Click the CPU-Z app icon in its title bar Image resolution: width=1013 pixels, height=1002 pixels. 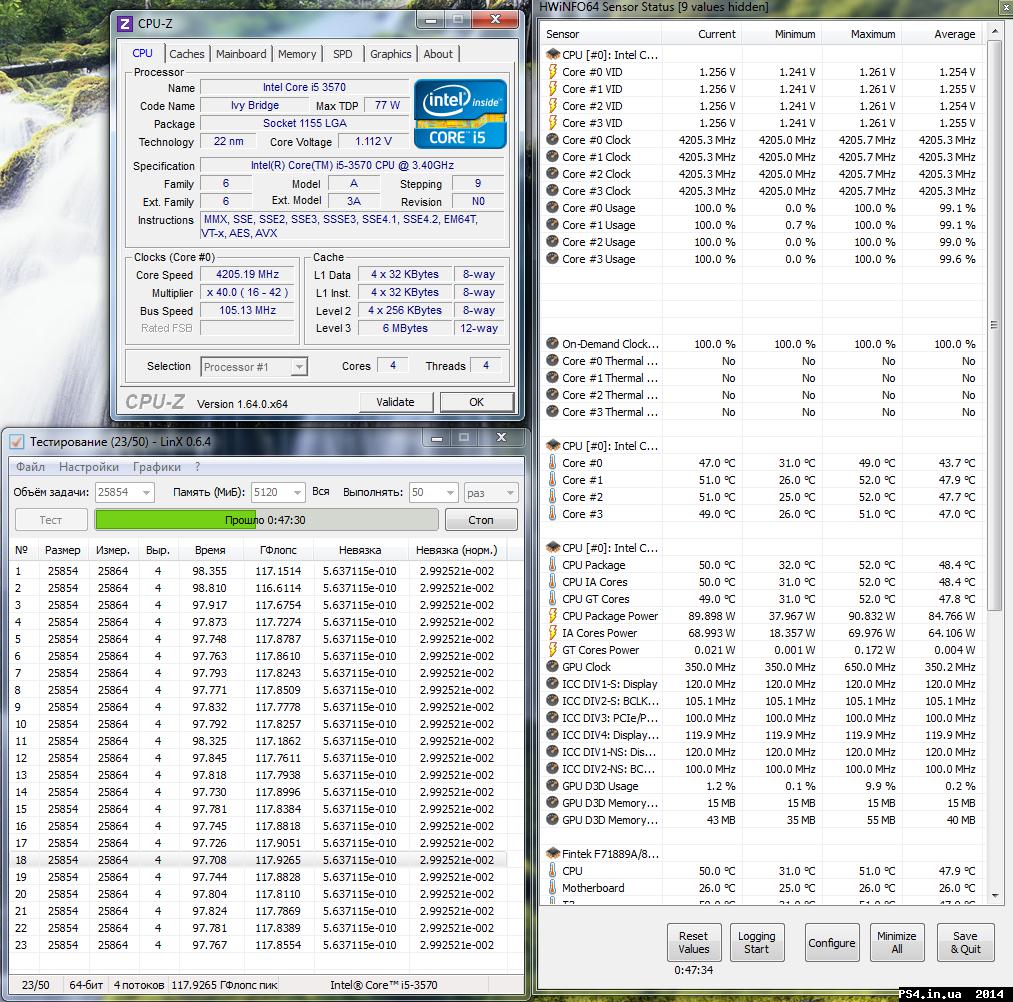[124, 24]
